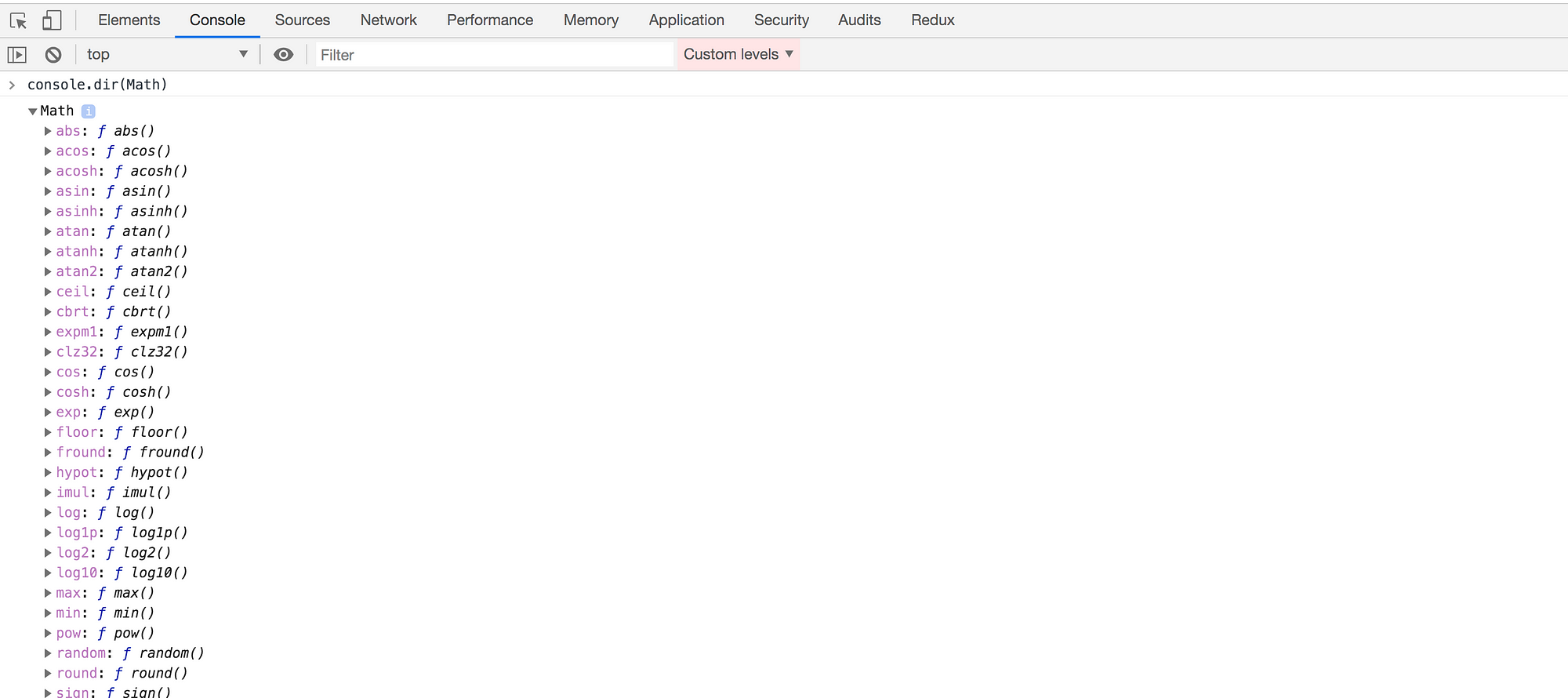Click the 'log1p: ƒ log1p()' row text
Screen dimensions: 1568x698
pyautogui.click(x=122, y=533)
